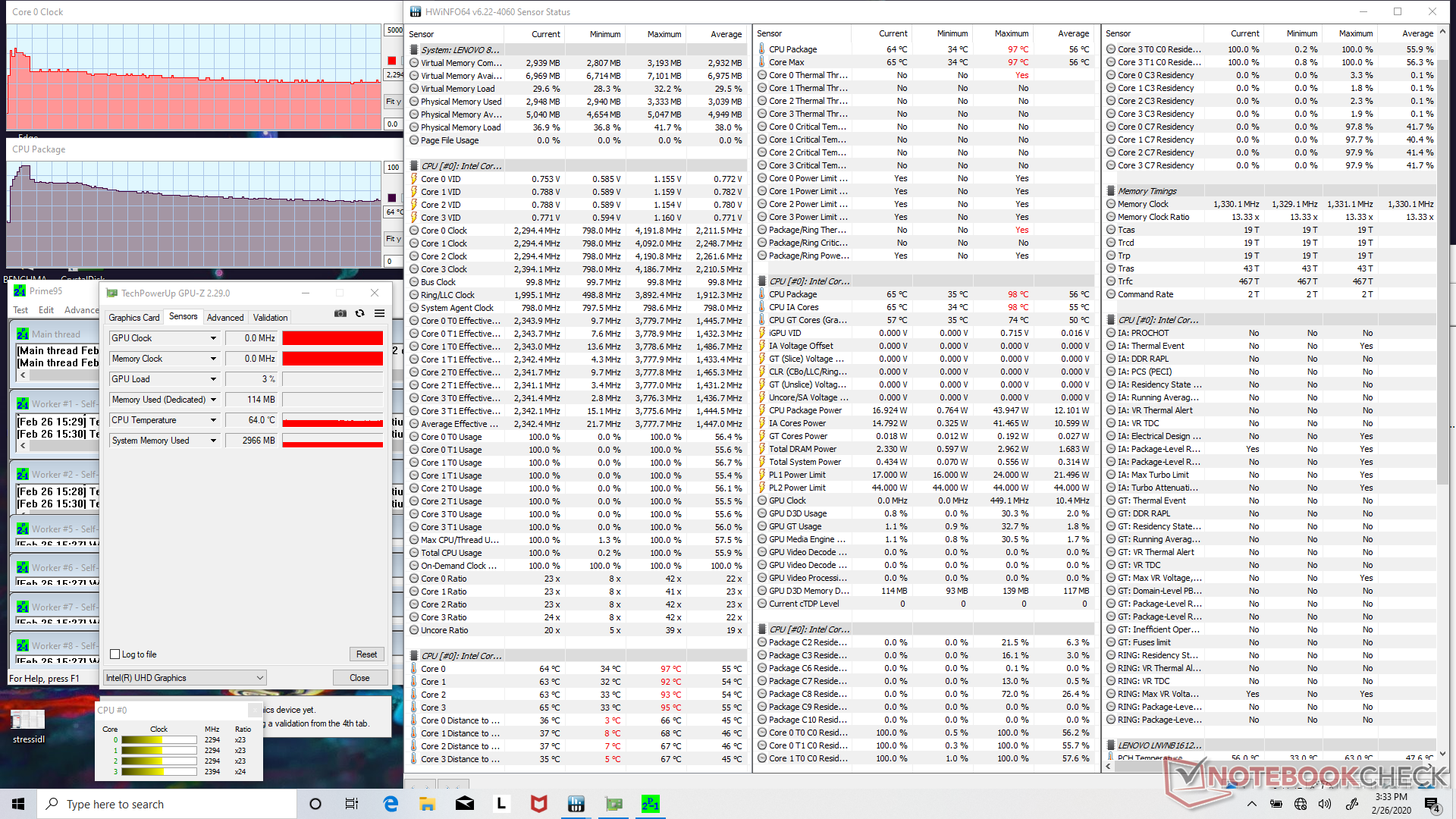
Task: Open the stressidl desktop shortcut icon
Action: (28, 720)
